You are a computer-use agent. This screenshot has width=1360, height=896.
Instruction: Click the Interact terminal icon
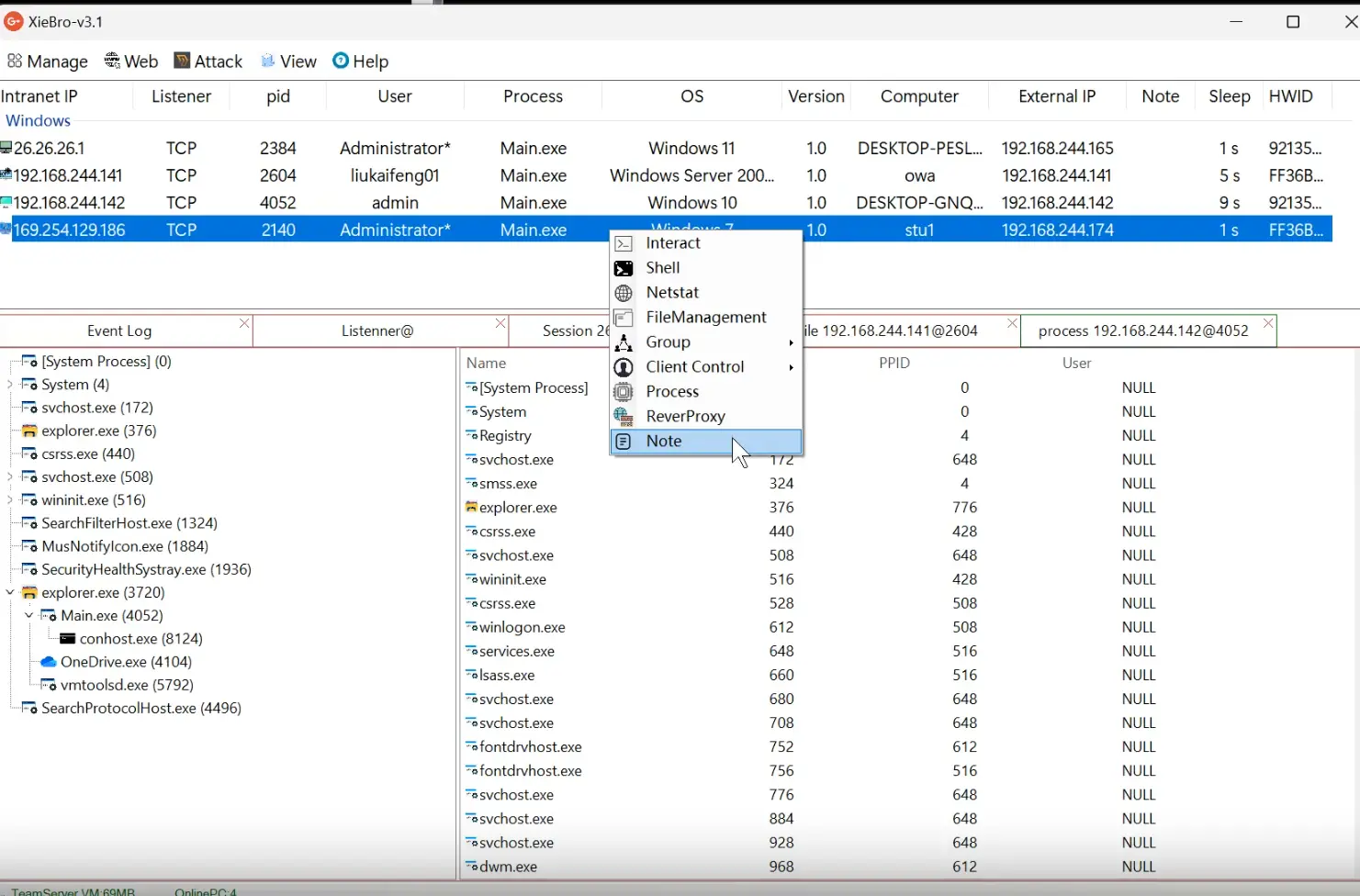pyautogui.click(x=624, y=243)
